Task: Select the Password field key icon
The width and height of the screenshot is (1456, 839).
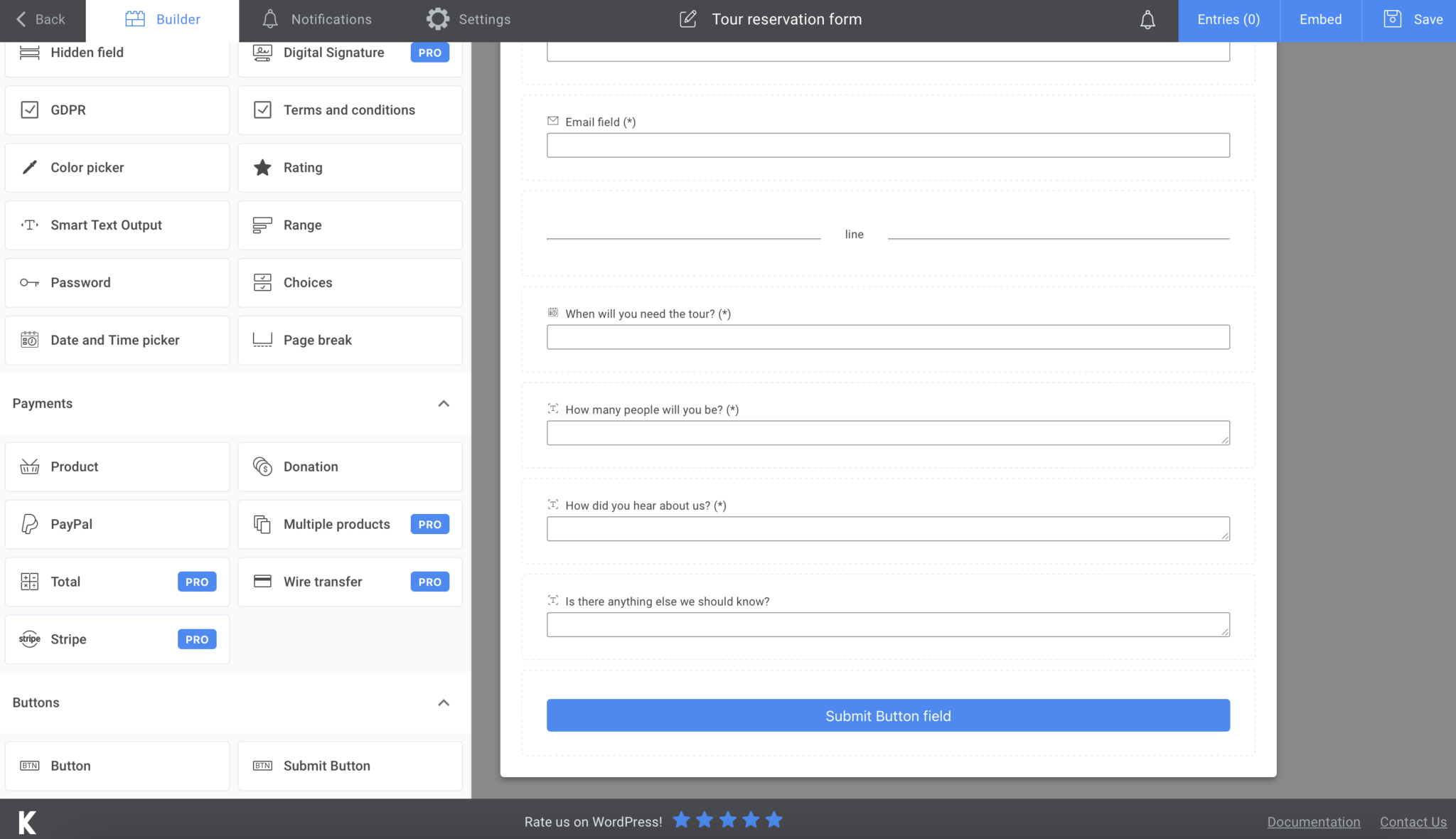Action: pyautogui.click(x=29, y=282)
